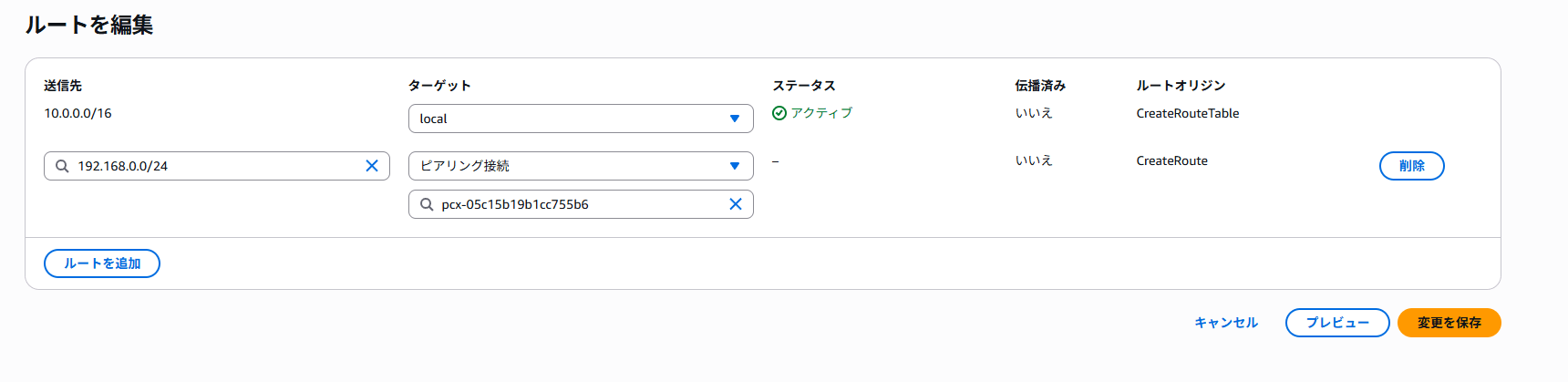Viewport: 1568px width, 382px height.
Task: Delete the 192.168.0.0/24 route with 削除
Action: (x=1412, y=166)
